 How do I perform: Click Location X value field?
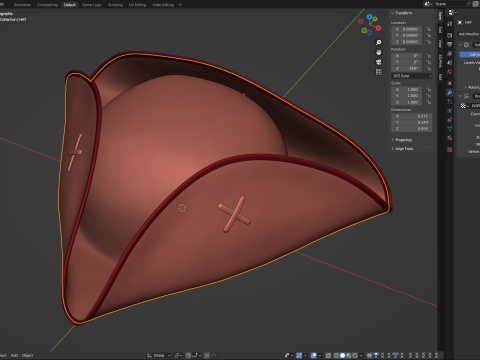[406, 29]
